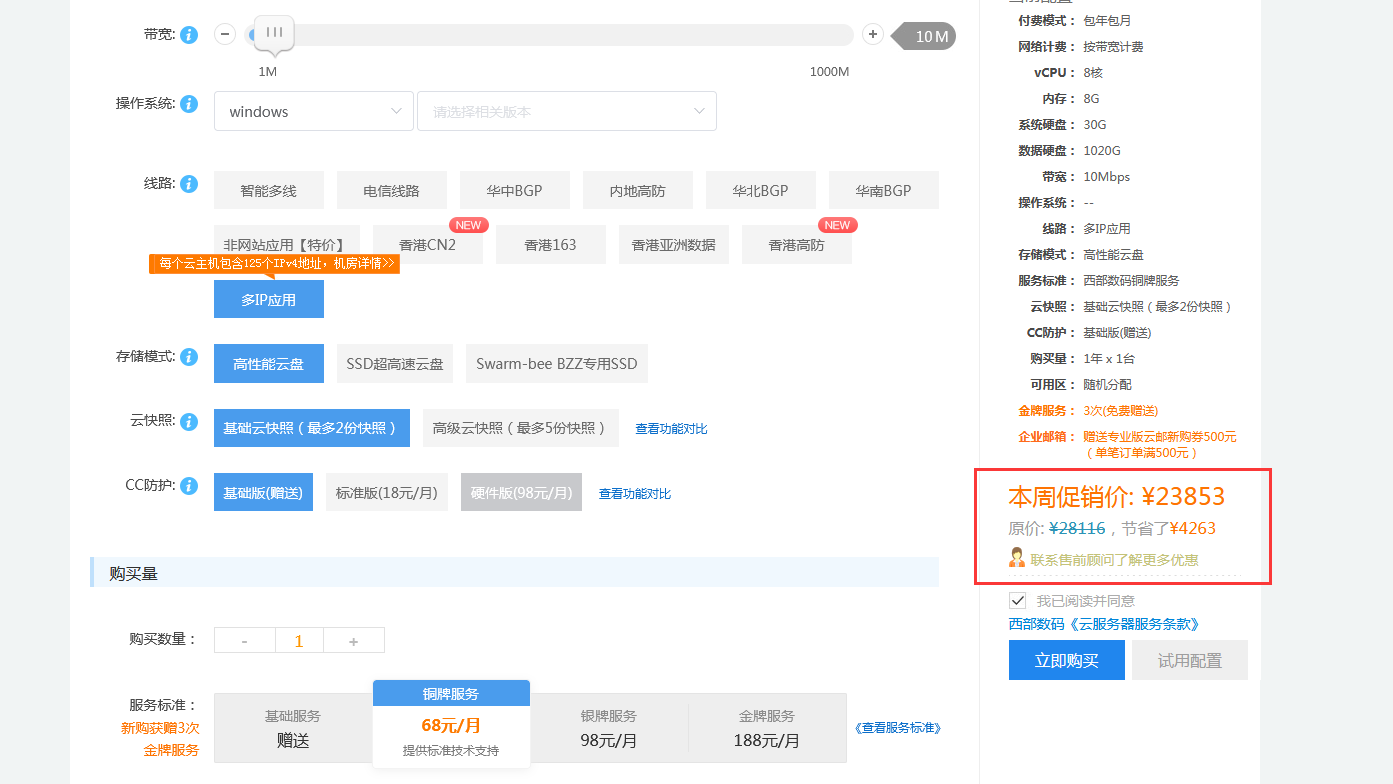The image size is (1393, 784).
Task: Click the info icon beside 存储模式
Action: (189, 357)
